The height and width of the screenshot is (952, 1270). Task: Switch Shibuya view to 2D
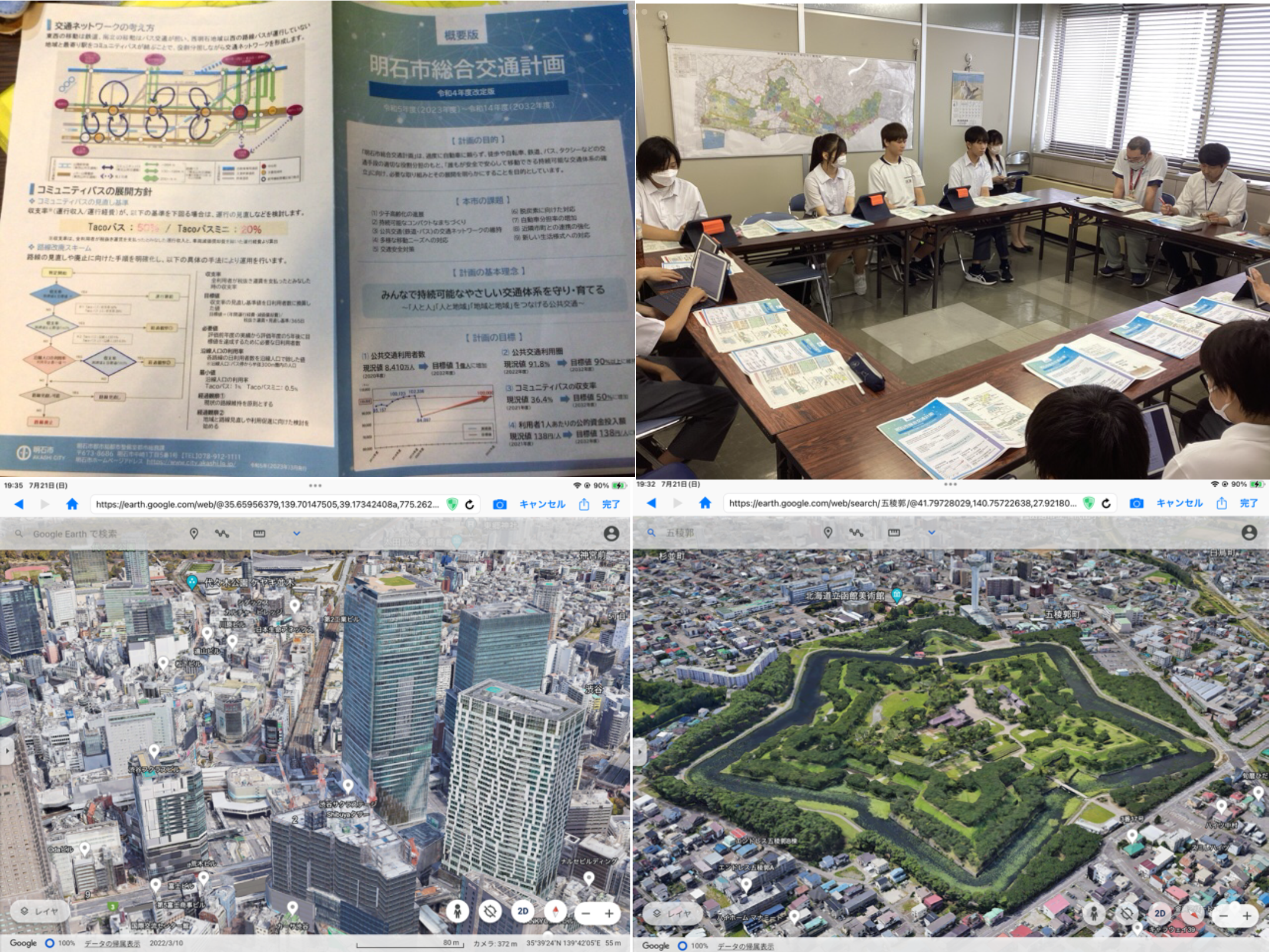[x=523, y=911]
